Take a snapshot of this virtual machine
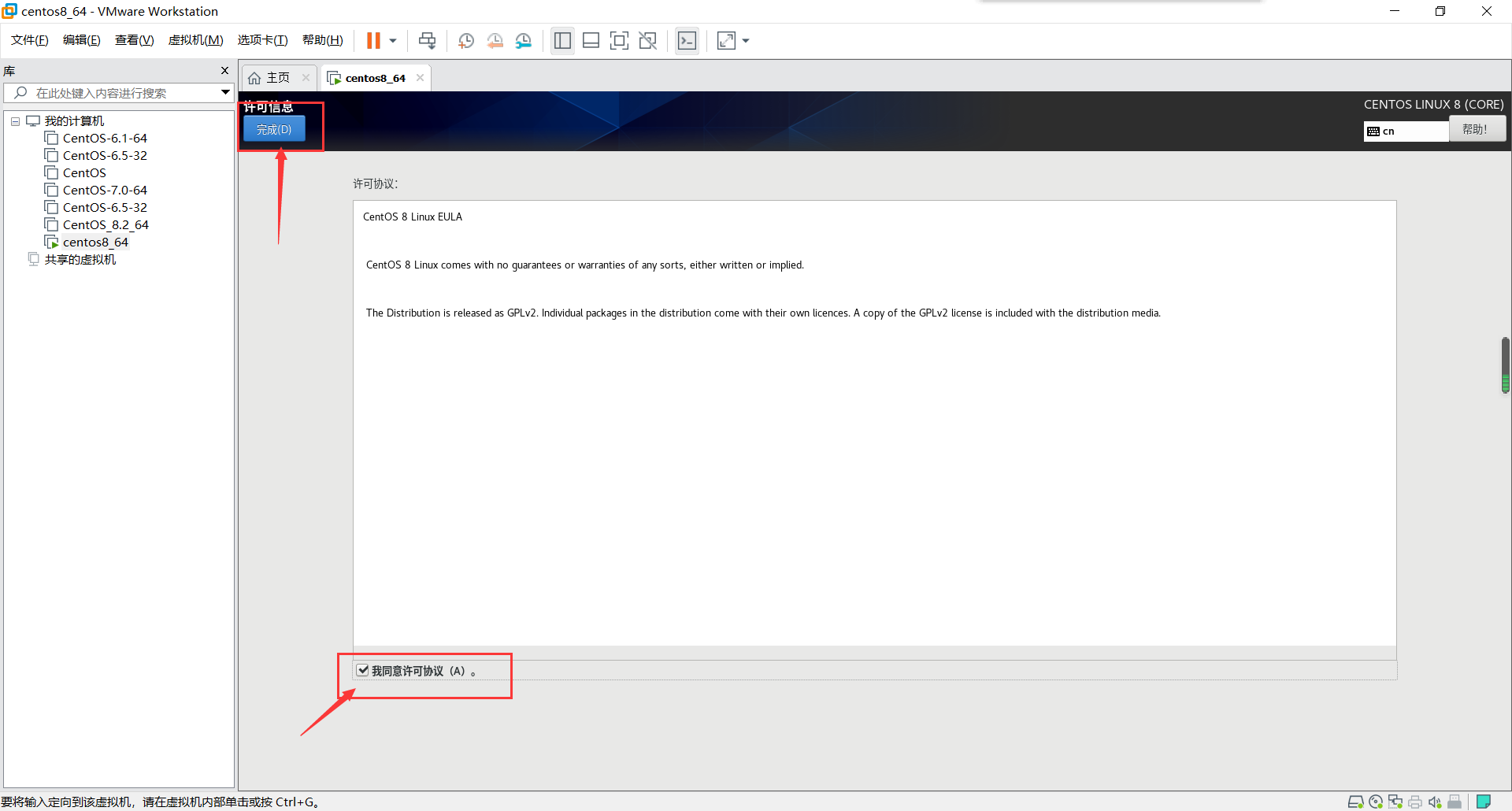Viewport: 1512px width, 811px height. tap(465, 40)
